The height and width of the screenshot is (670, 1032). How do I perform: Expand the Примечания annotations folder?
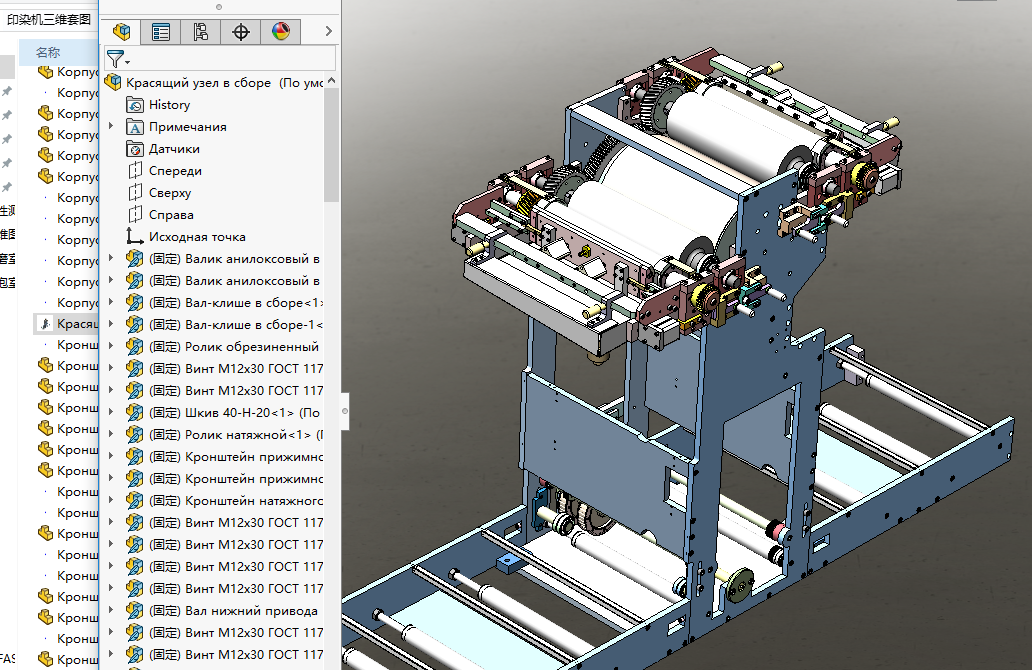[x=111, y=127]
